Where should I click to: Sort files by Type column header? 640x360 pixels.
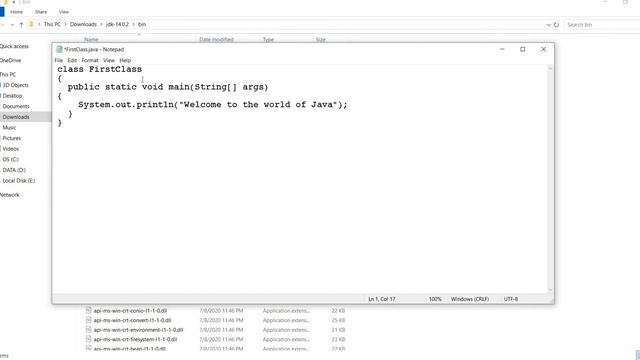(268, 40)
